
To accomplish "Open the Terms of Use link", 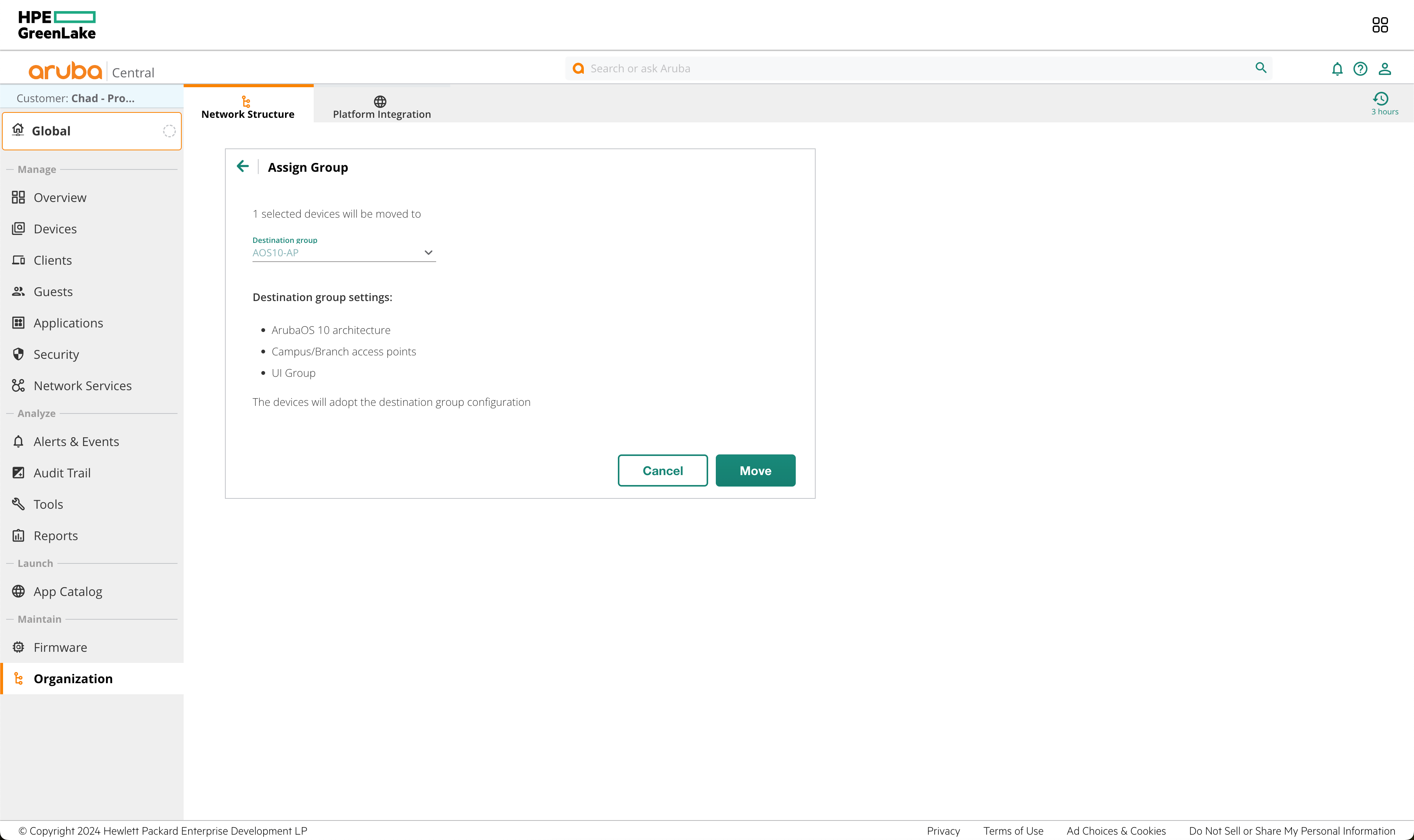I will (x=1013, y=830).
